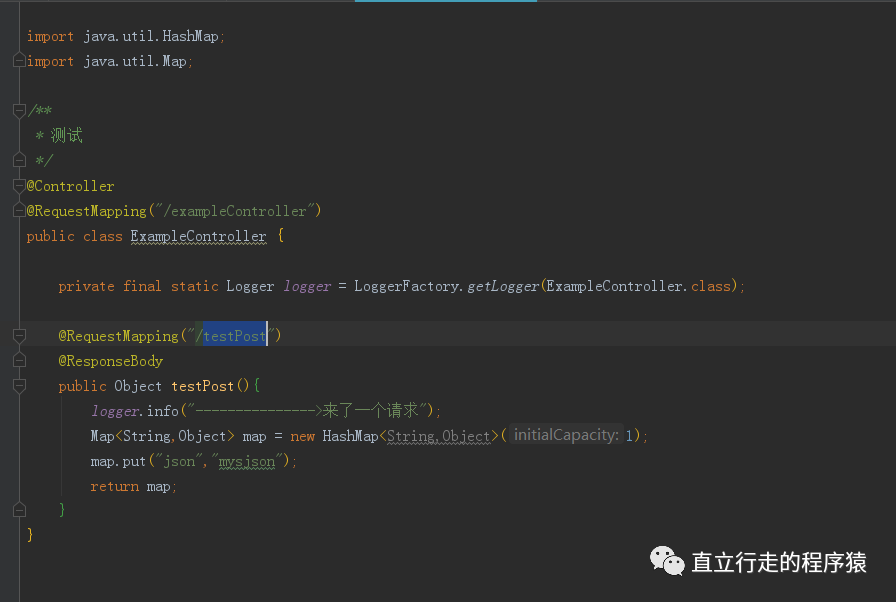Click the "json" key string literal
This screenshot has height=602, width=896.
tap(179, 461)
